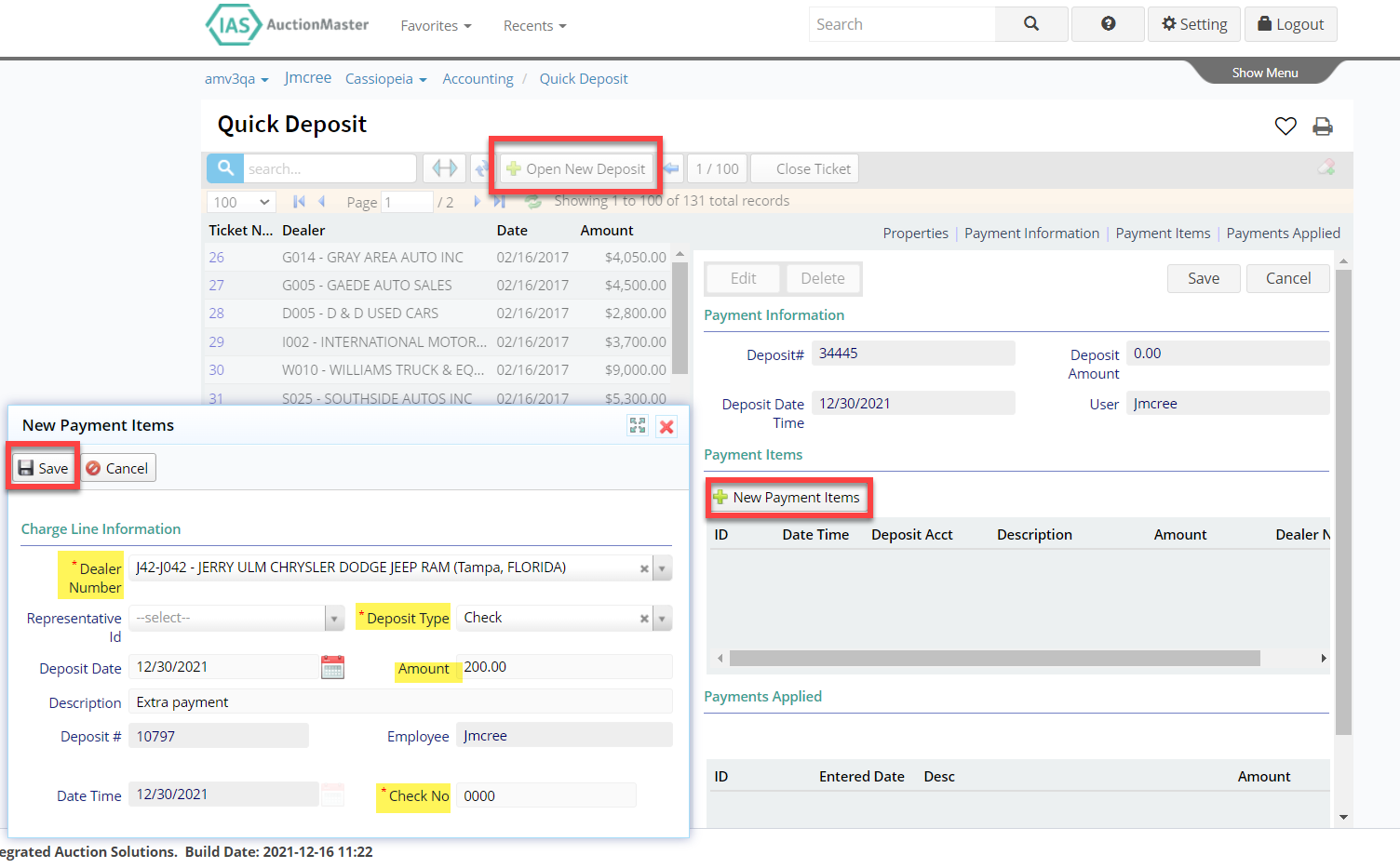Go to the first page of records

(x=299, y=201)
